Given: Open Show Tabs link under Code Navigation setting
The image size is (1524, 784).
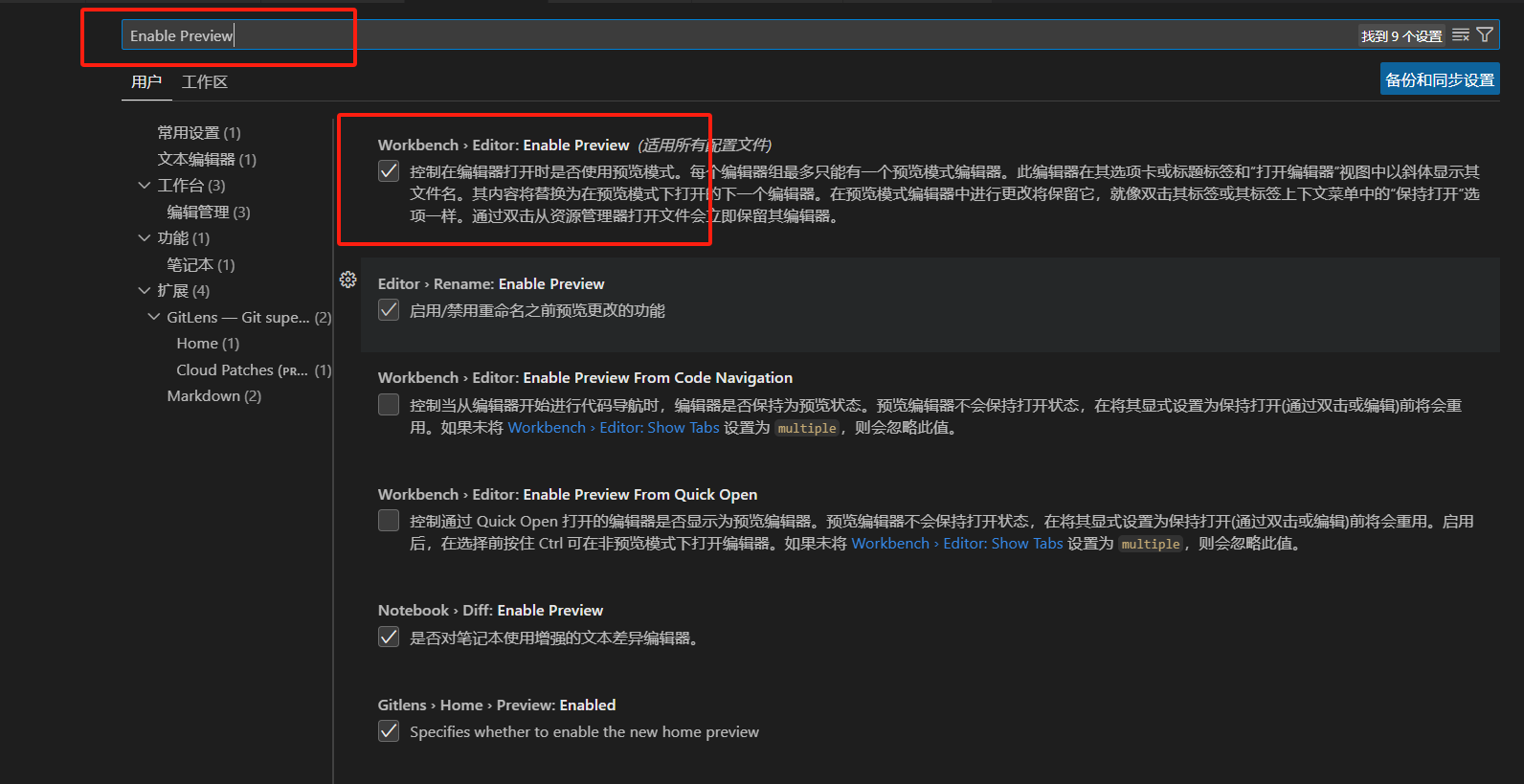Looking at the screenshot, I should pyautogui.click(x=614, y=428).
